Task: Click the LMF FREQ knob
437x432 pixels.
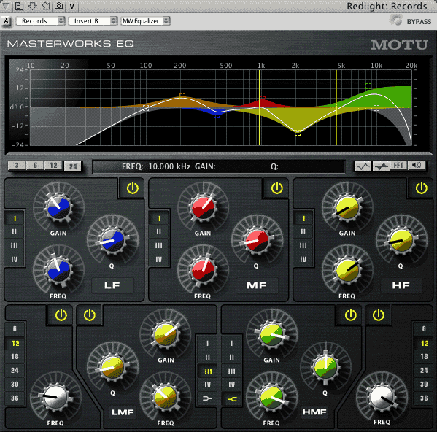Action: coord(165,398)
